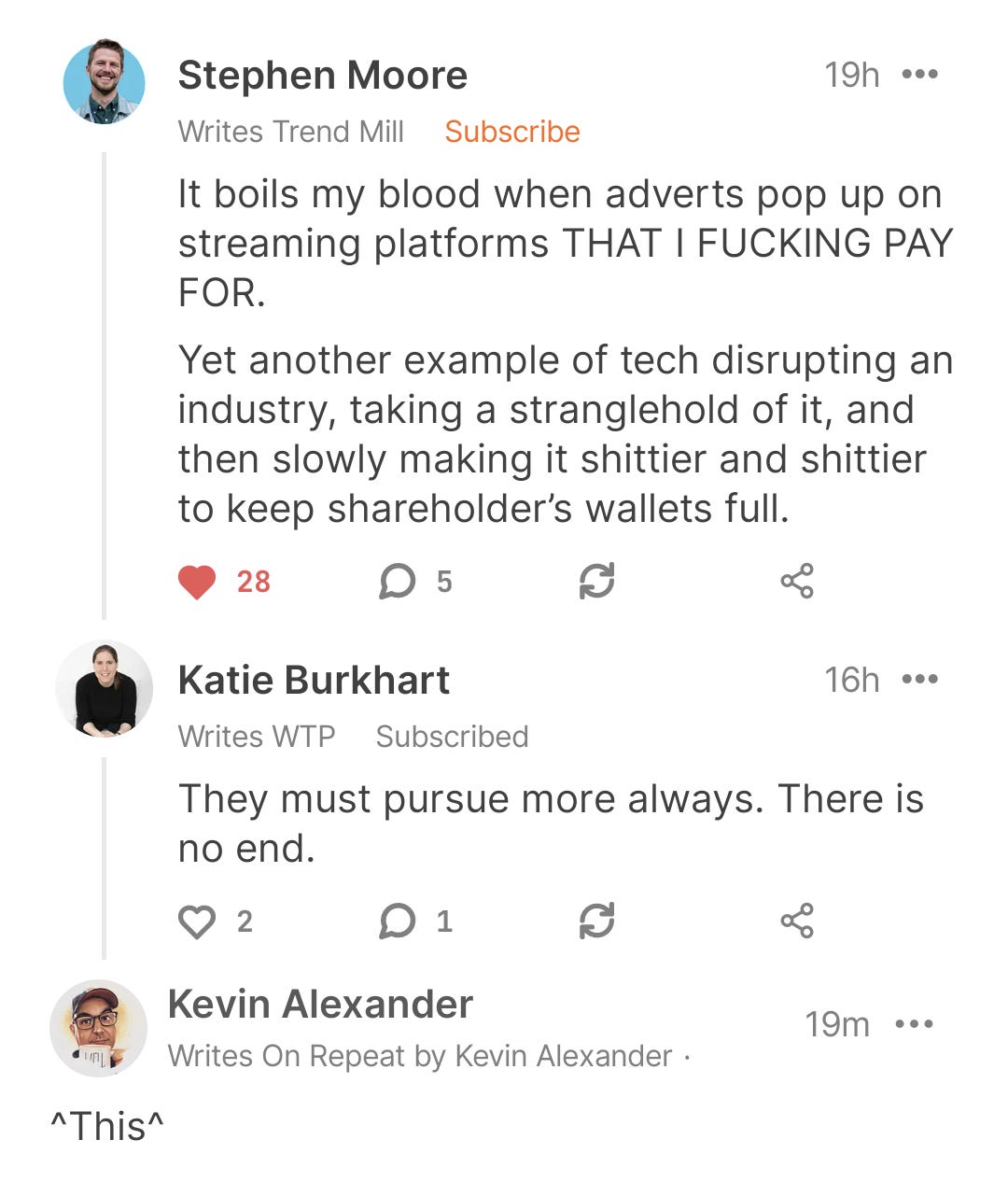Image resolution: width=1008 pixels, height=1182 pixels.
Task: View Stephen Moore's avatar photo
Action: click(x=104, y=82)
